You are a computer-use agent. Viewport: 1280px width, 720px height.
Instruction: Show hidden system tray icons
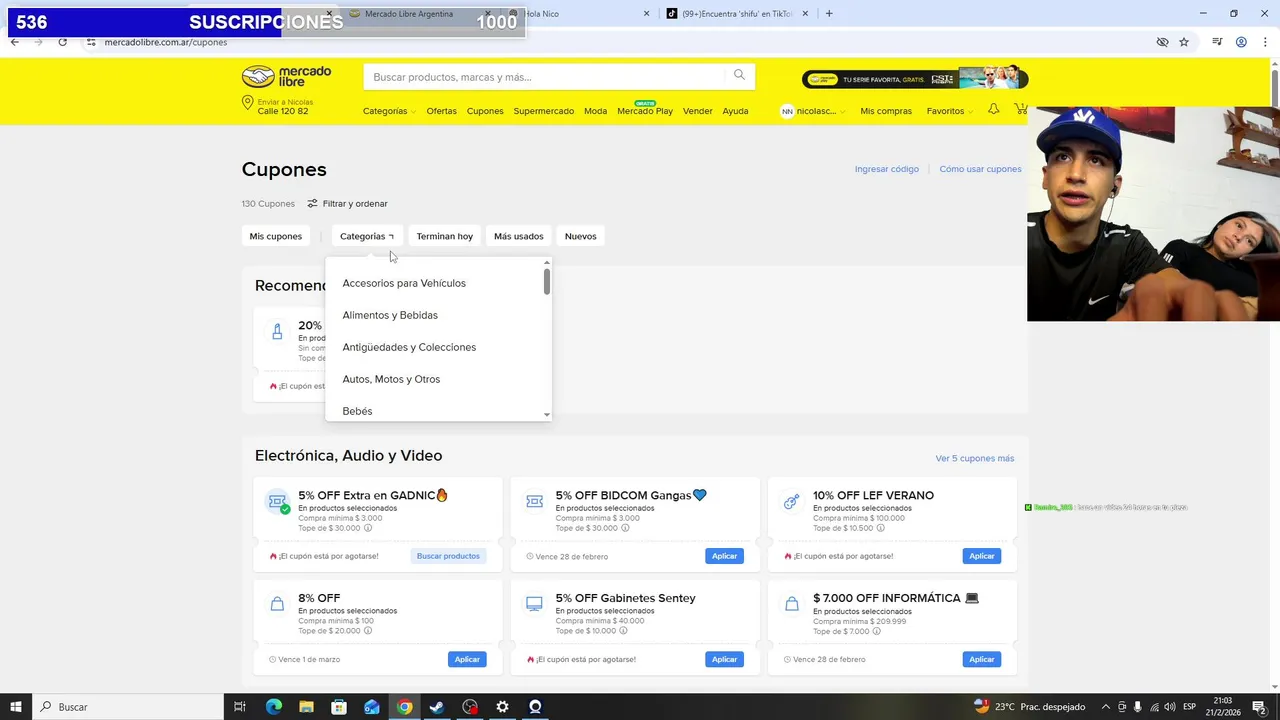tap(1106, 707)
